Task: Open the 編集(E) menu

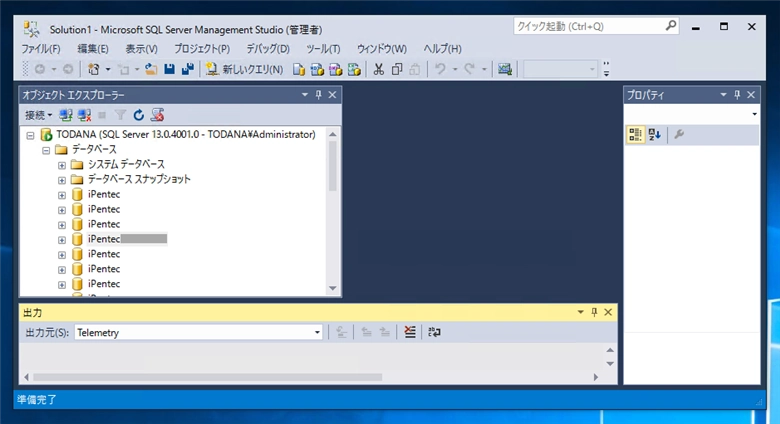Action: pyautogui.click(x=93, y=49)
